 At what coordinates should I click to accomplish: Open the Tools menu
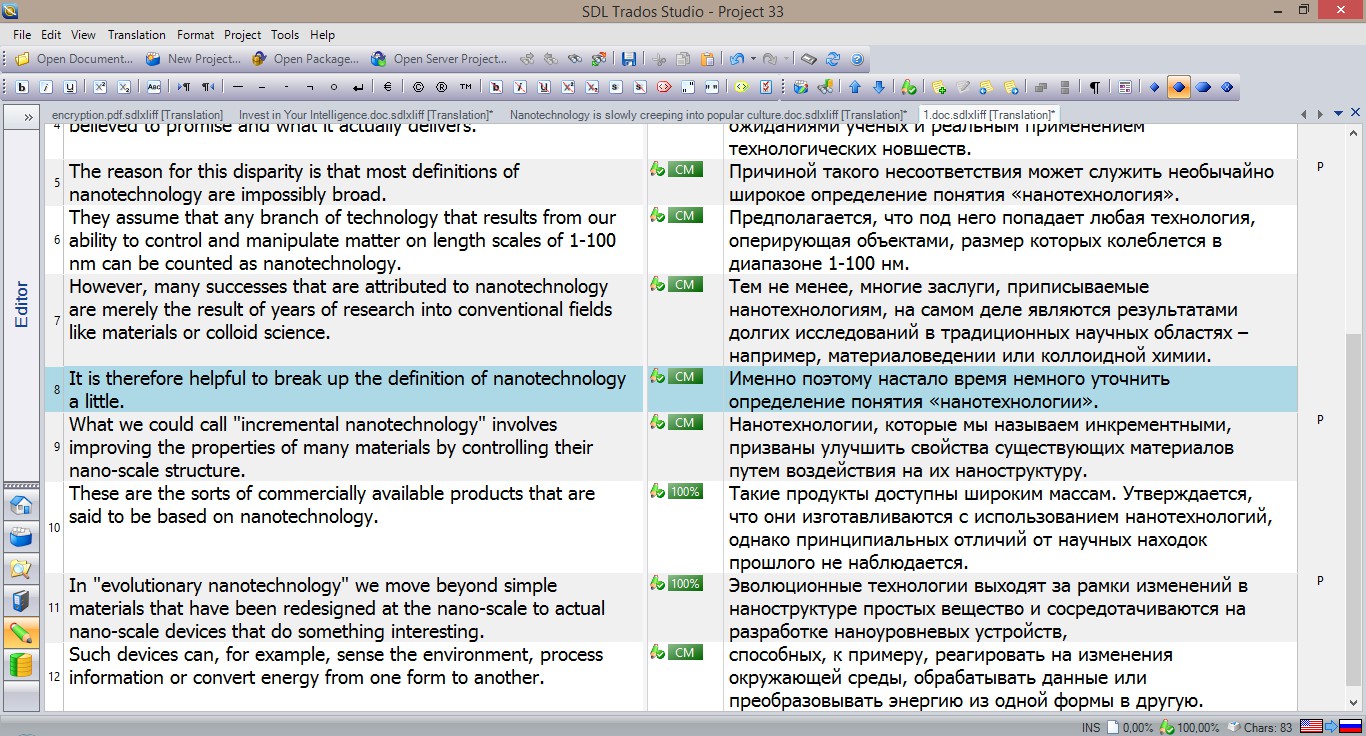click(285, 35)
